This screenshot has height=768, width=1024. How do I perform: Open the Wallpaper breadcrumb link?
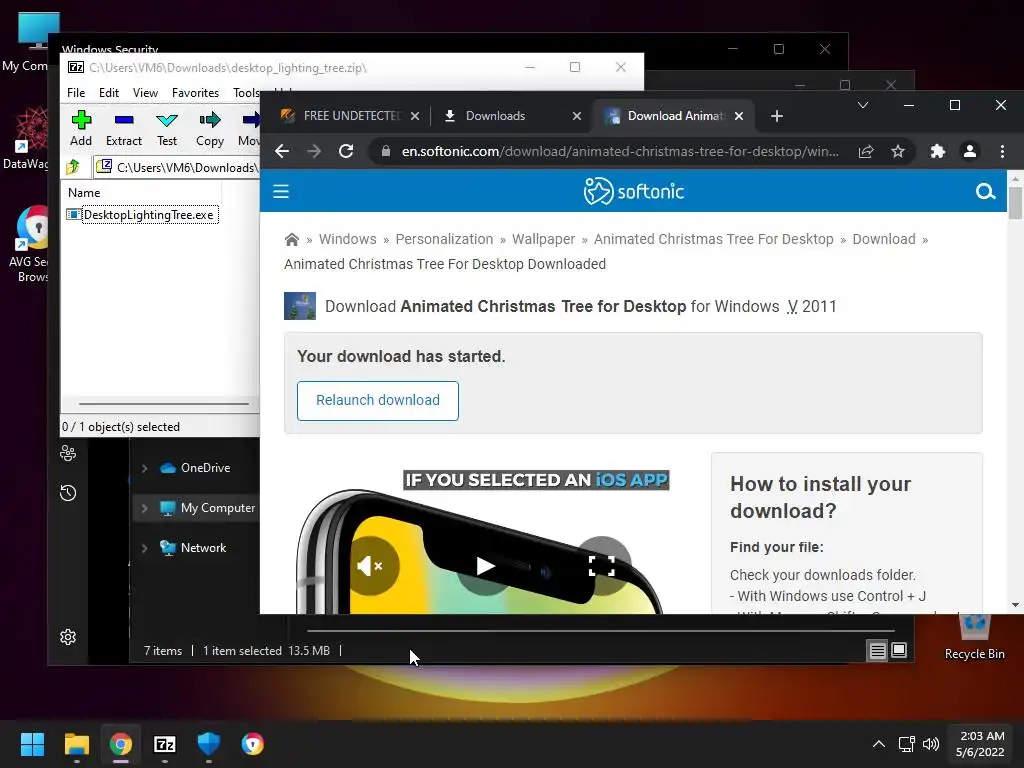pyautogui.click(x=543, y=239)
